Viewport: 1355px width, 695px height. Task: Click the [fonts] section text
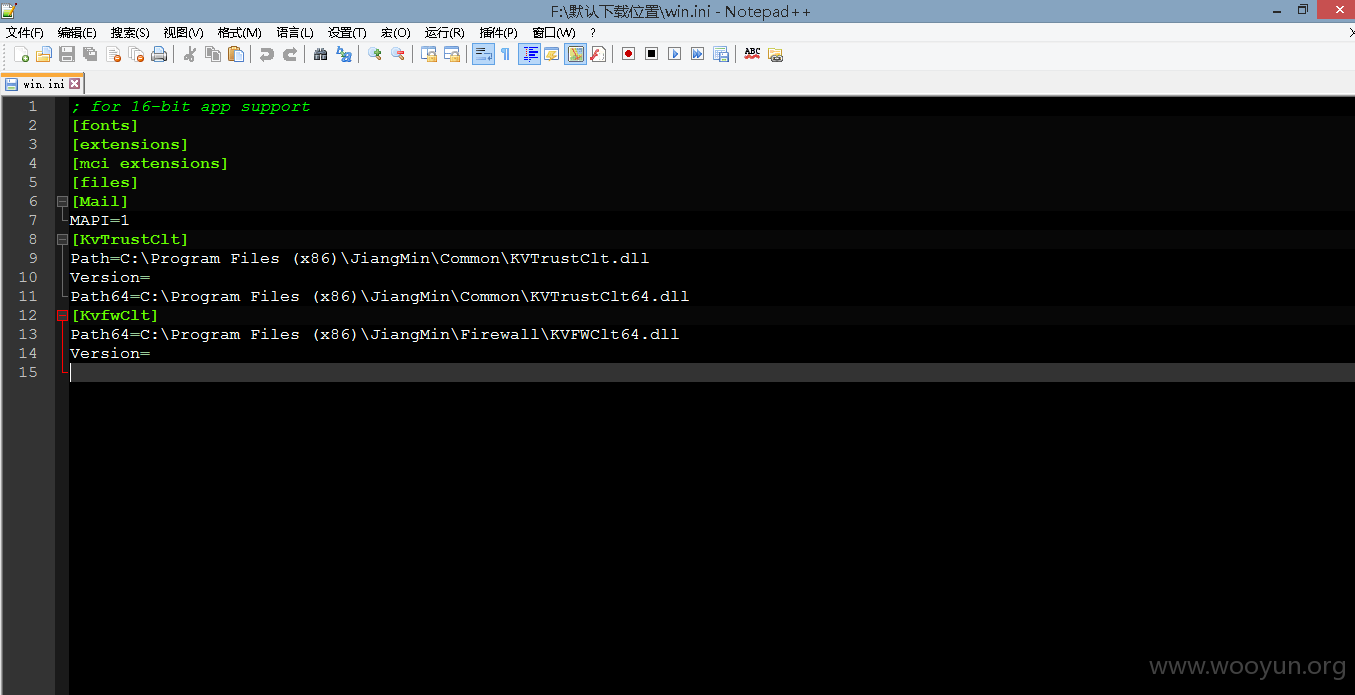pyautogui.click(x=105, y=125)
